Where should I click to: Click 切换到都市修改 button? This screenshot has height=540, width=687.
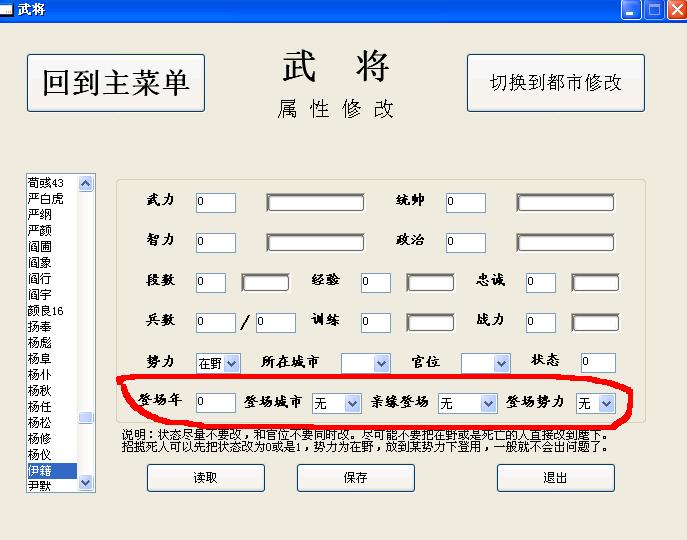coord(556,83)
